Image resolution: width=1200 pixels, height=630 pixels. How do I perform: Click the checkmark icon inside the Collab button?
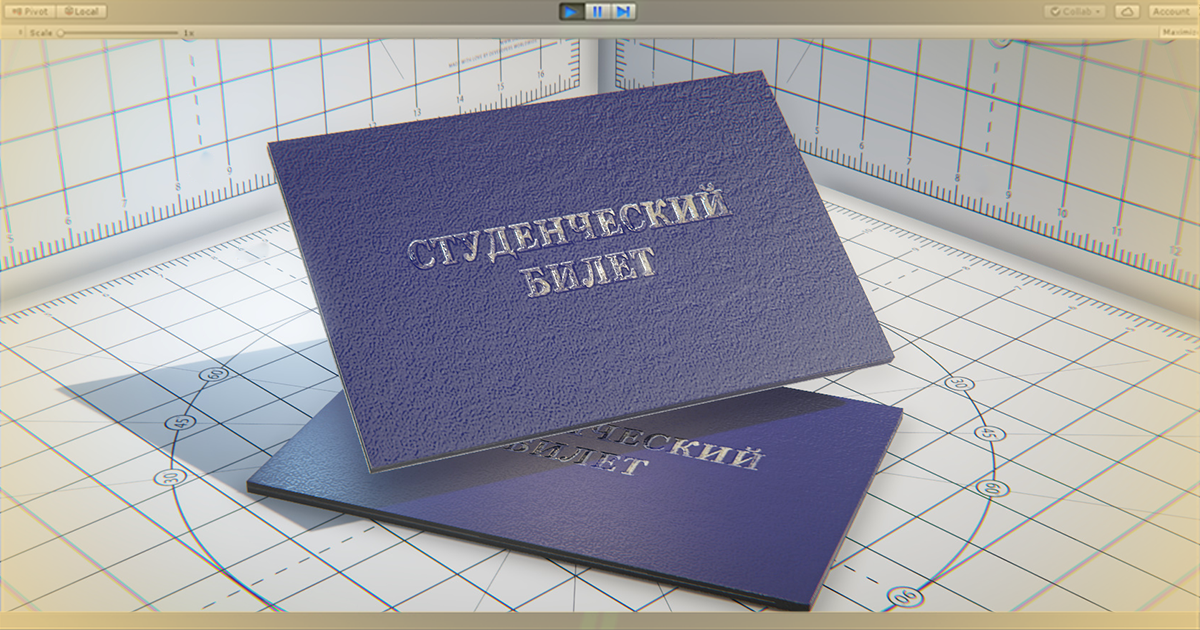click(1056, 12)
